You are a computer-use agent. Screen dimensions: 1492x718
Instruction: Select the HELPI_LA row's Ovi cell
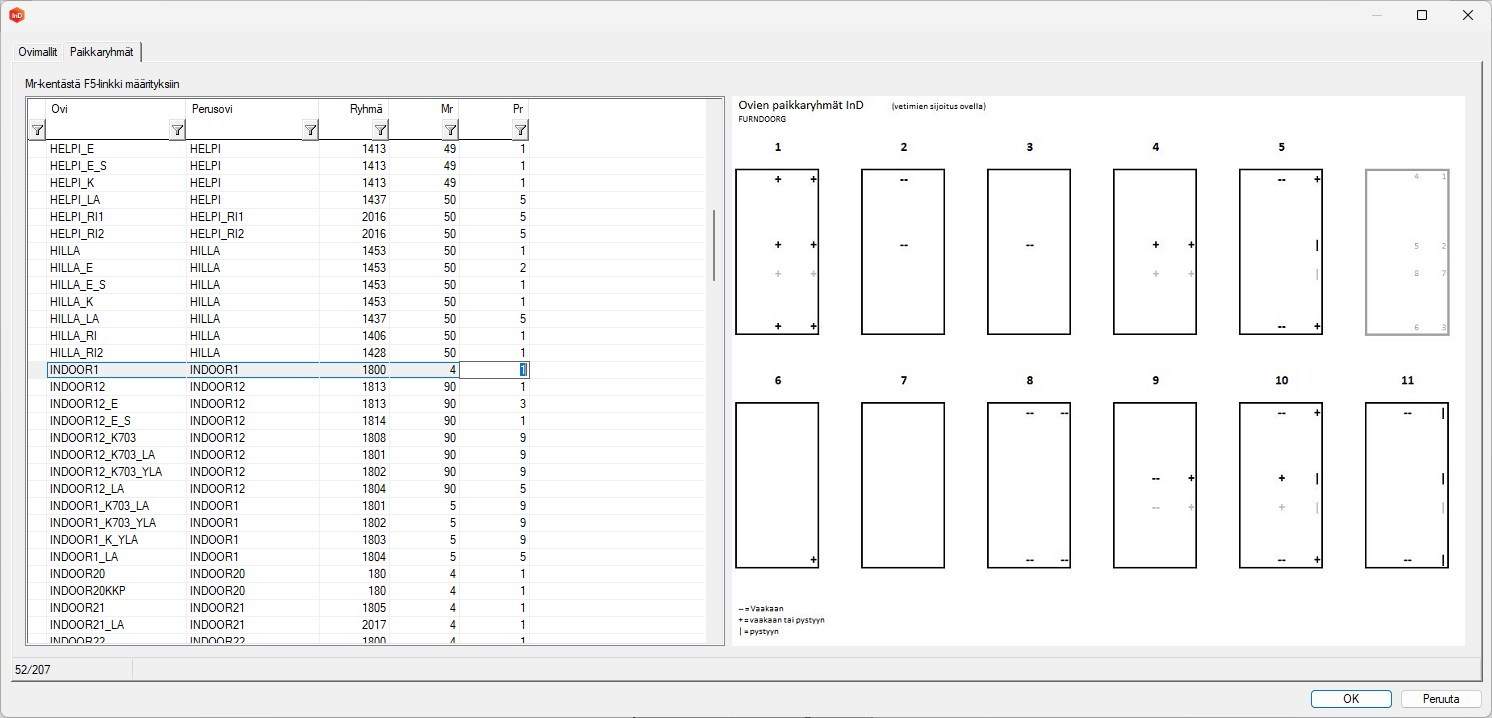pyautogui.click(x=117, y=200)
